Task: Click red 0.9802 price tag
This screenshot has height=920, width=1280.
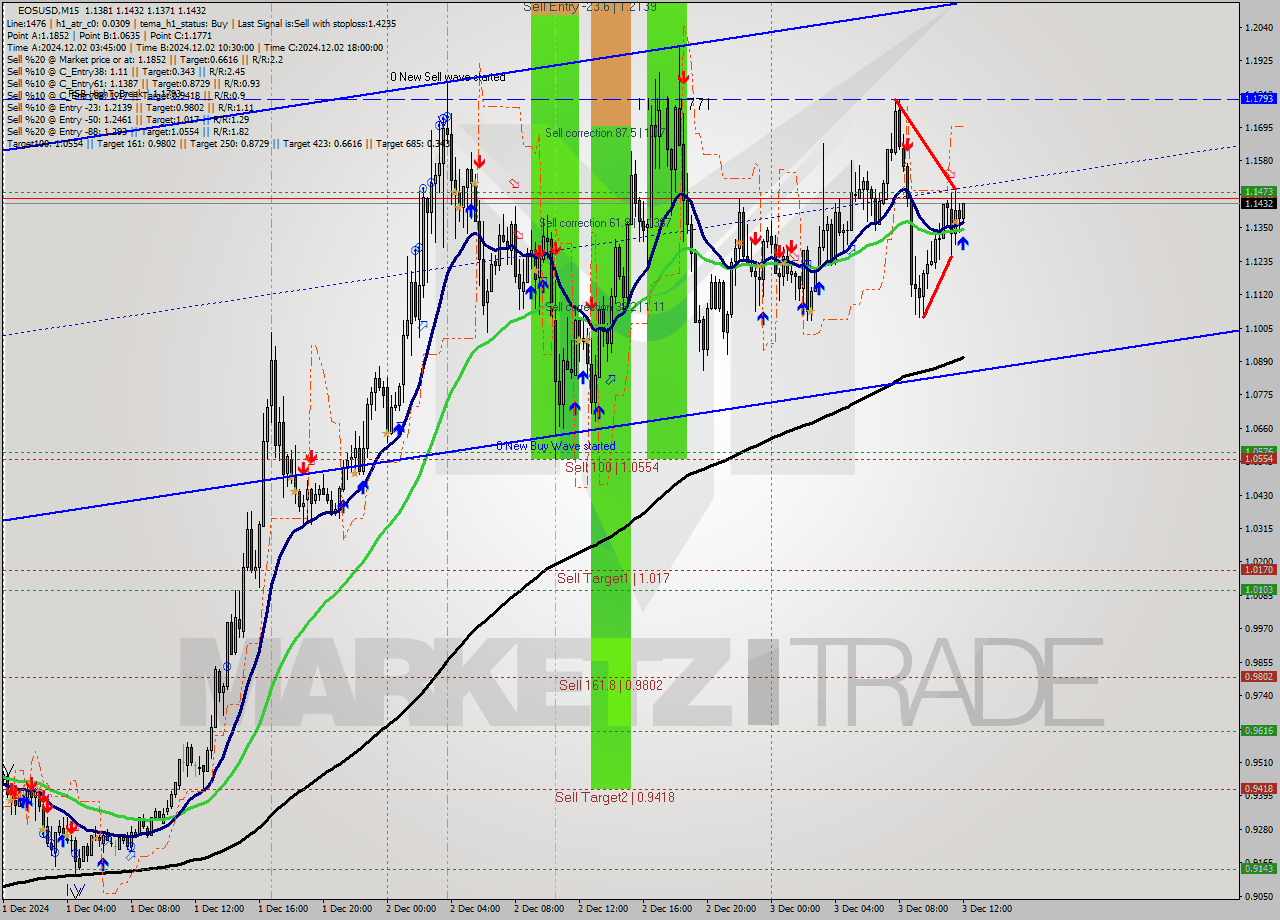Action: pos(1258,676)
